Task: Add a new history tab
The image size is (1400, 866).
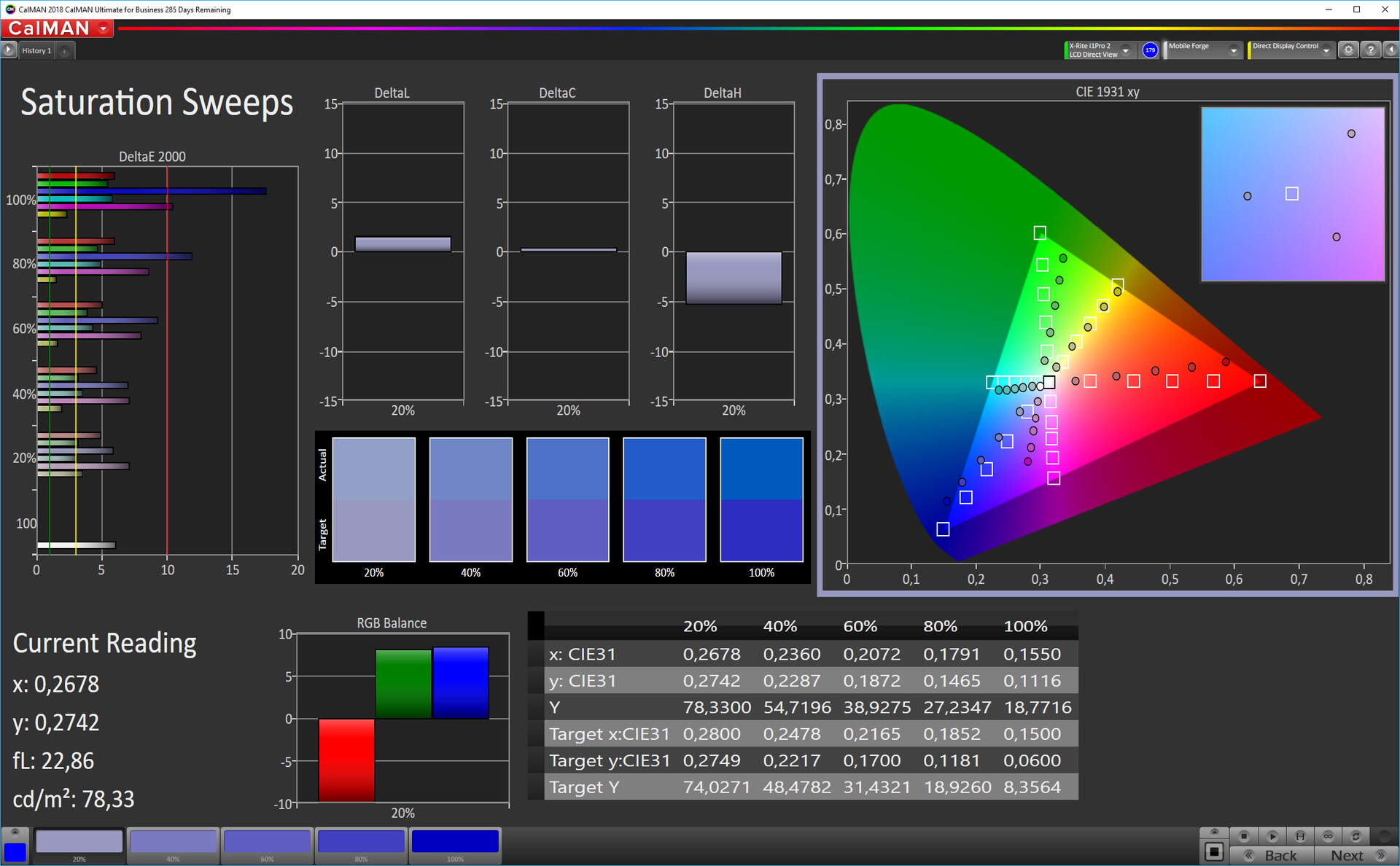Action: click(x=65, y=50)
